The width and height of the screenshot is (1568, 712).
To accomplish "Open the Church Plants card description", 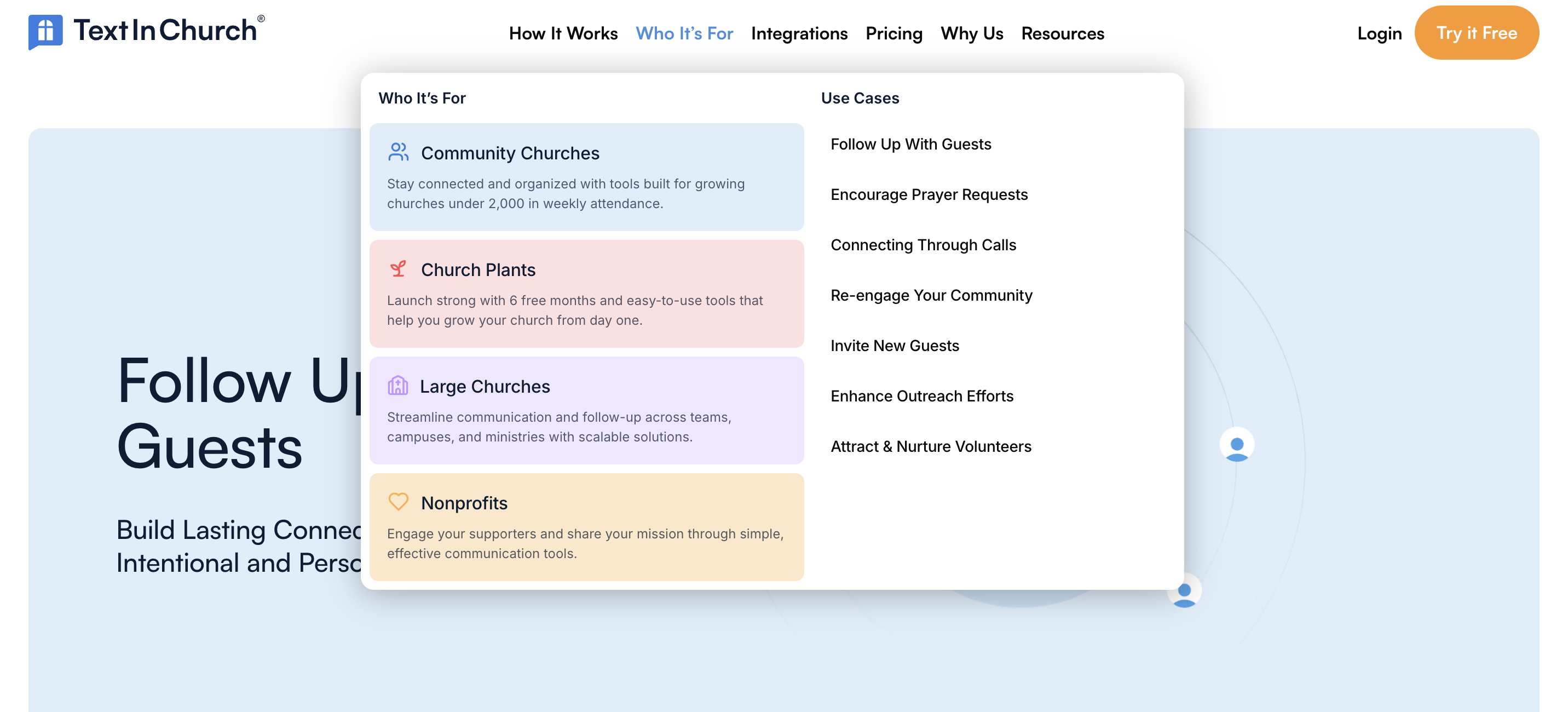I will 575,311.
